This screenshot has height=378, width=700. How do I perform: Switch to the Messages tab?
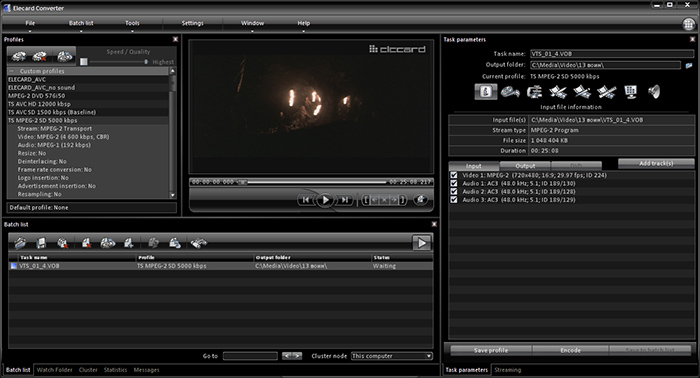[146, 370]
